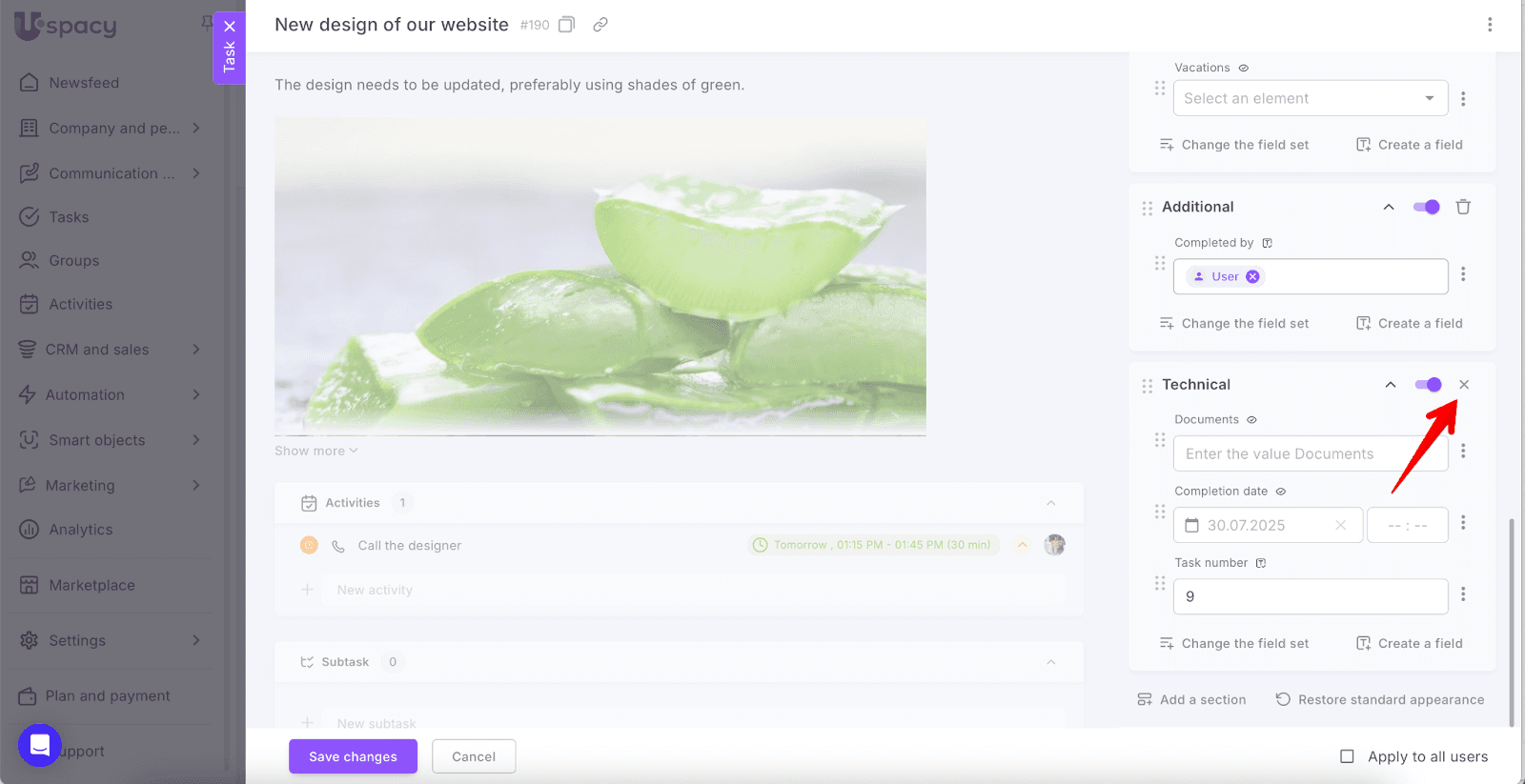Click the Documents value input field
1525x784 pixels.
pos(1311,453)
